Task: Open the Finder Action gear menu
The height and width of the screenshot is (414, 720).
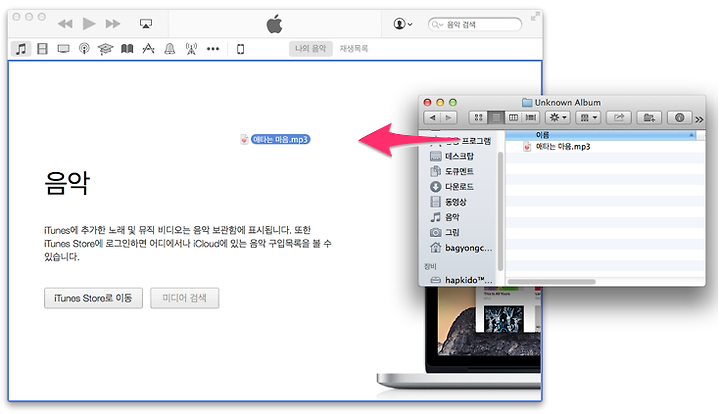Action: click(x=557, y=118)
